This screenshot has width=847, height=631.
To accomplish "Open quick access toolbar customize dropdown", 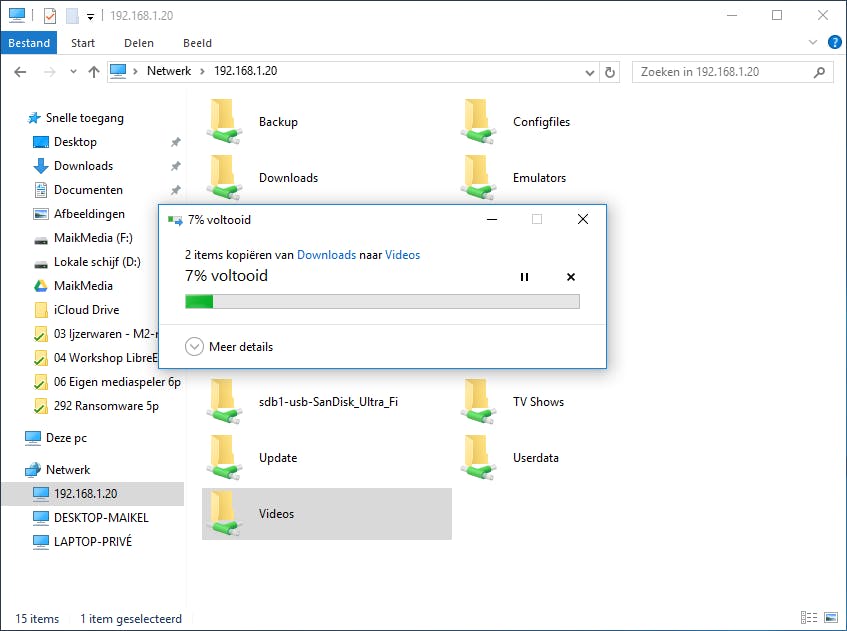I will click(x=90, y=17).
